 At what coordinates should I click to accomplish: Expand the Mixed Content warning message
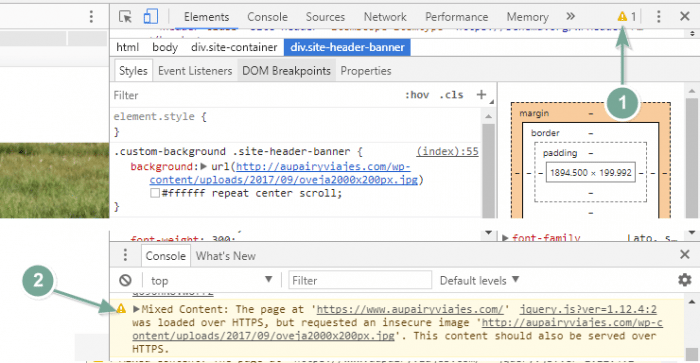136,309
